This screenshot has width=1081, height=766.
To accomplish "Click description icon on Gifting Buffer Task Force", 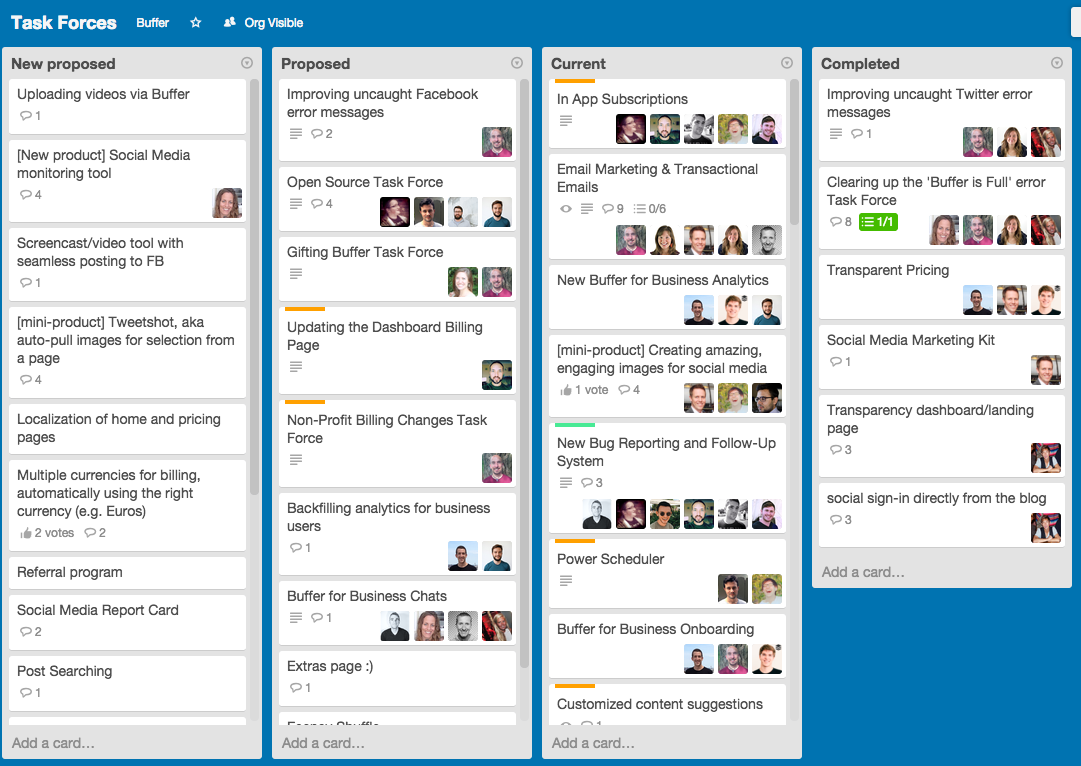I will point(296,273).
